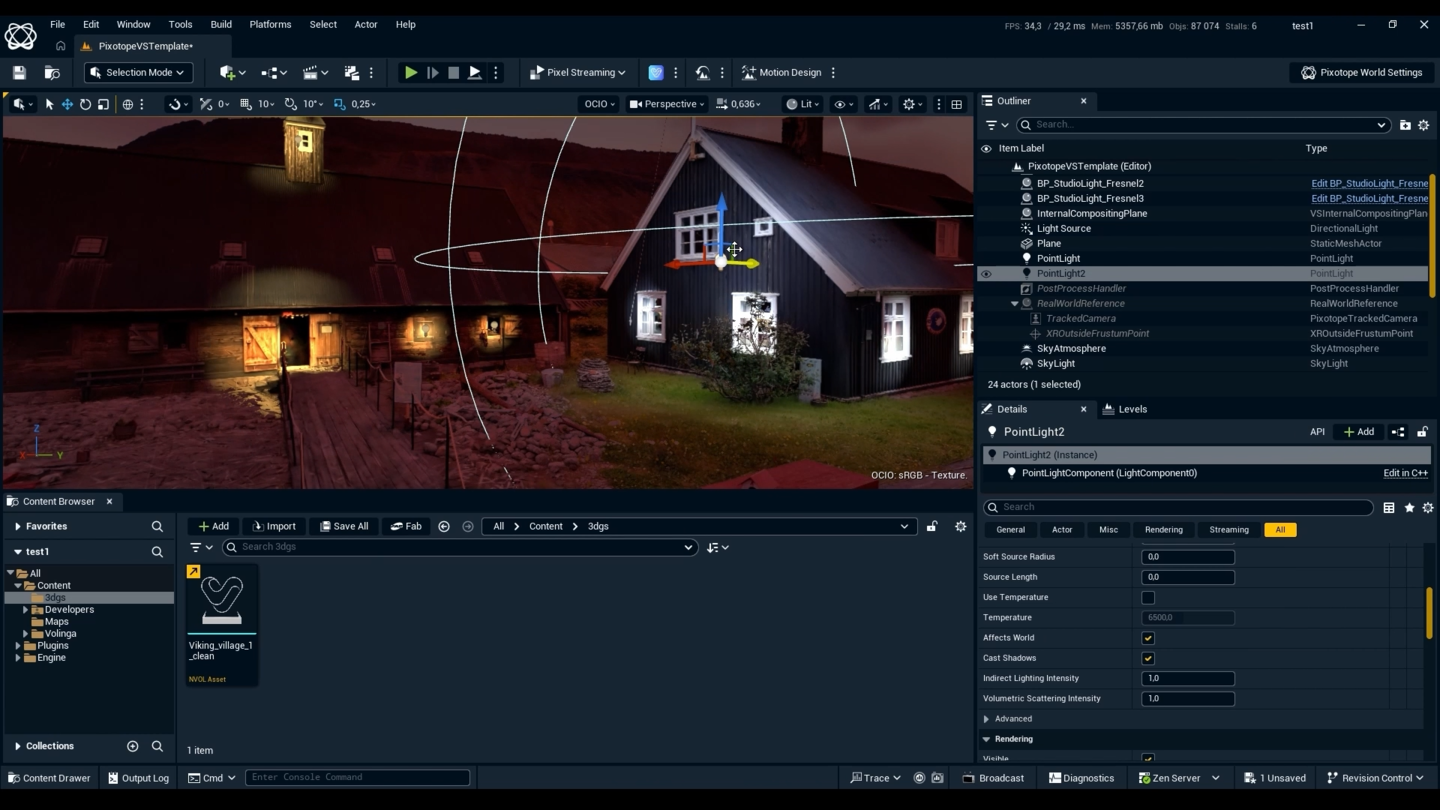
Task: Hide PointLight2 using the eye icon
Action: pos(986,274)
